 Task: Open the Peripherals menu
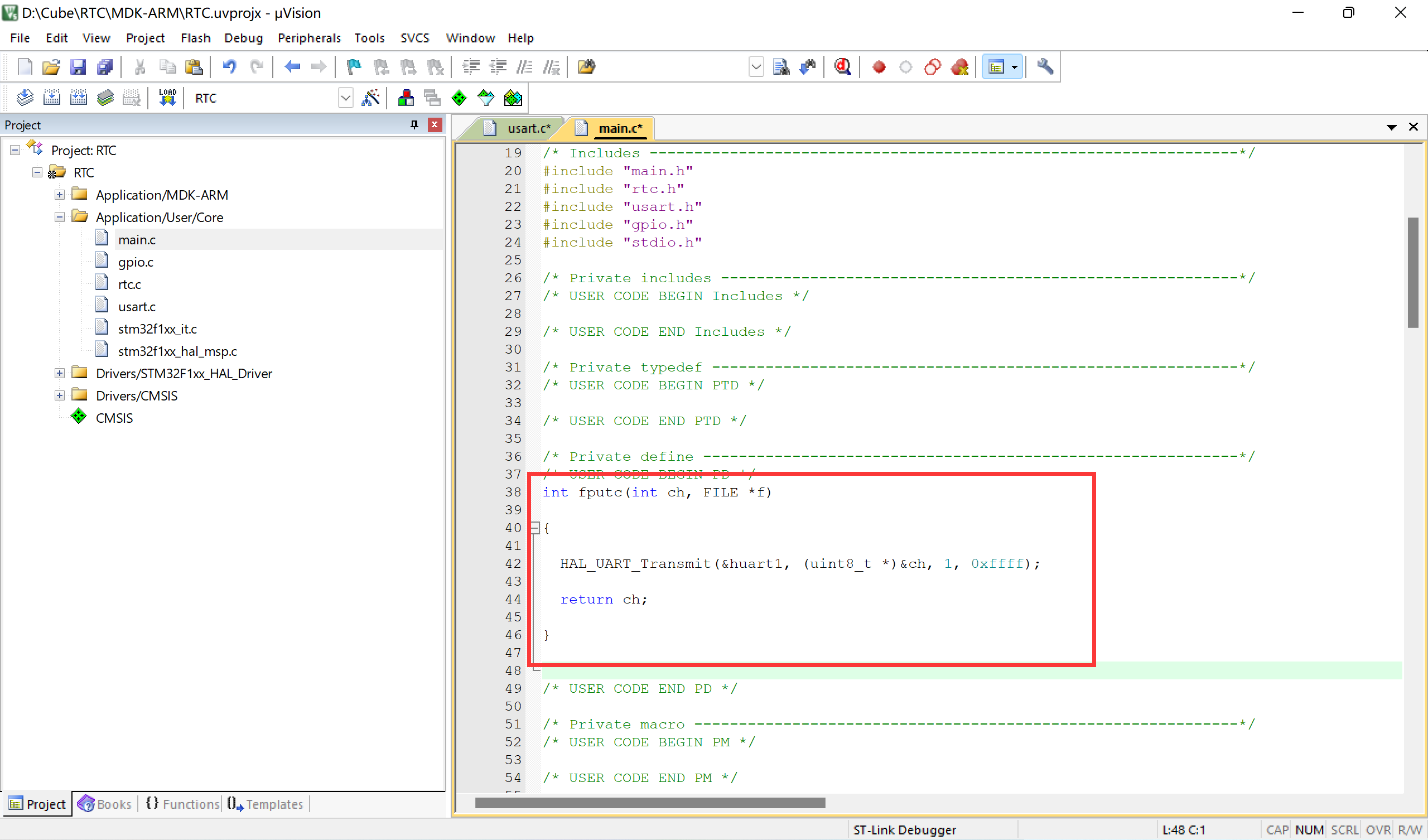click(x=309, y=38)
